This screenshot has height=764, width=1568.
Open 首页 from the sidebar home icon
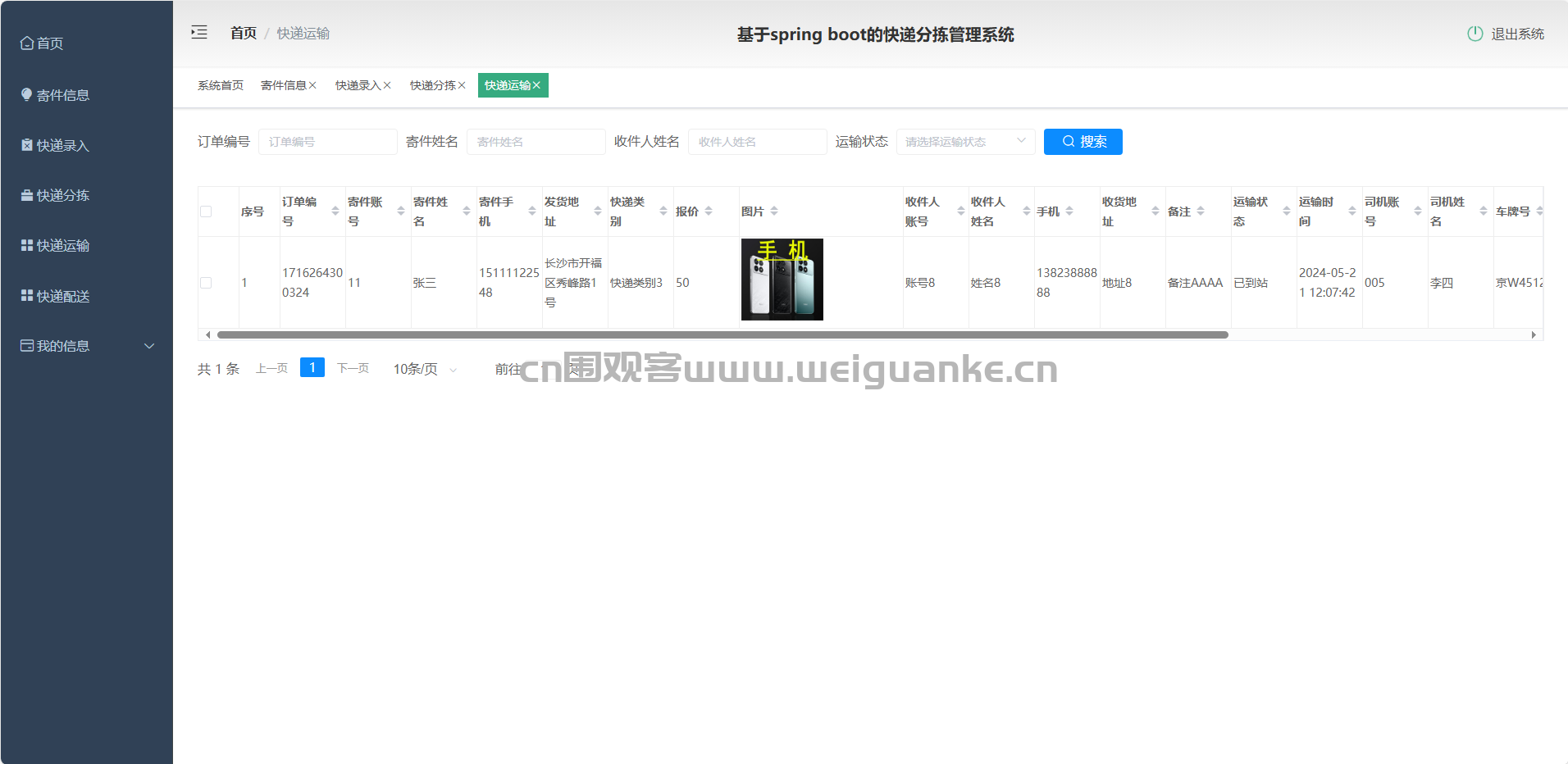(x=27, y=43)
